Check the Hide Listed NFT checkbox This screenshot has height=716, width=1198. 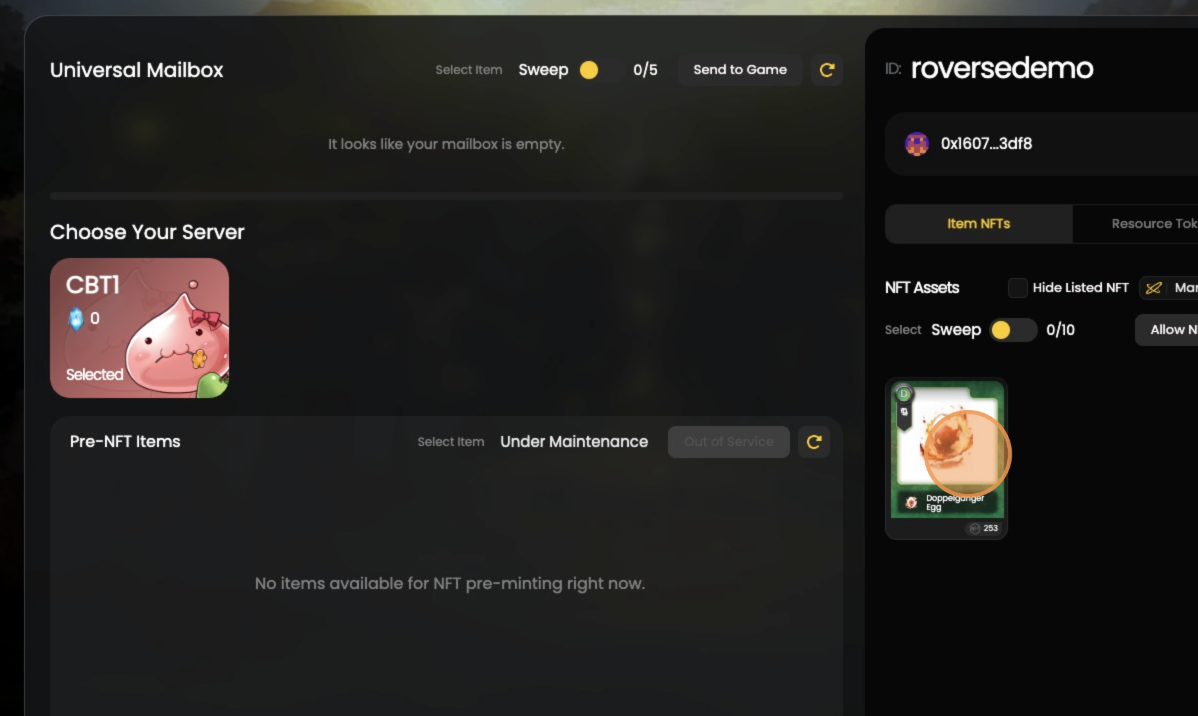[x=1017, y=288]
